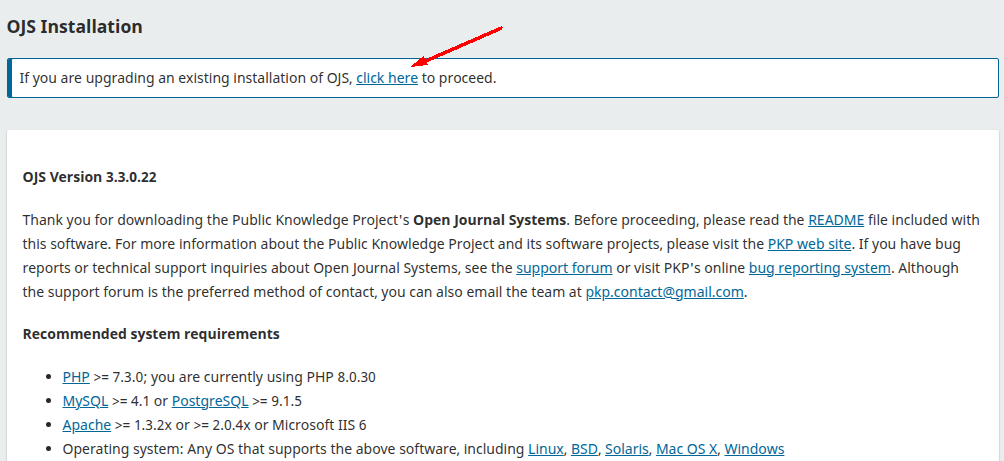Follow the Mac OS X link

687,449
